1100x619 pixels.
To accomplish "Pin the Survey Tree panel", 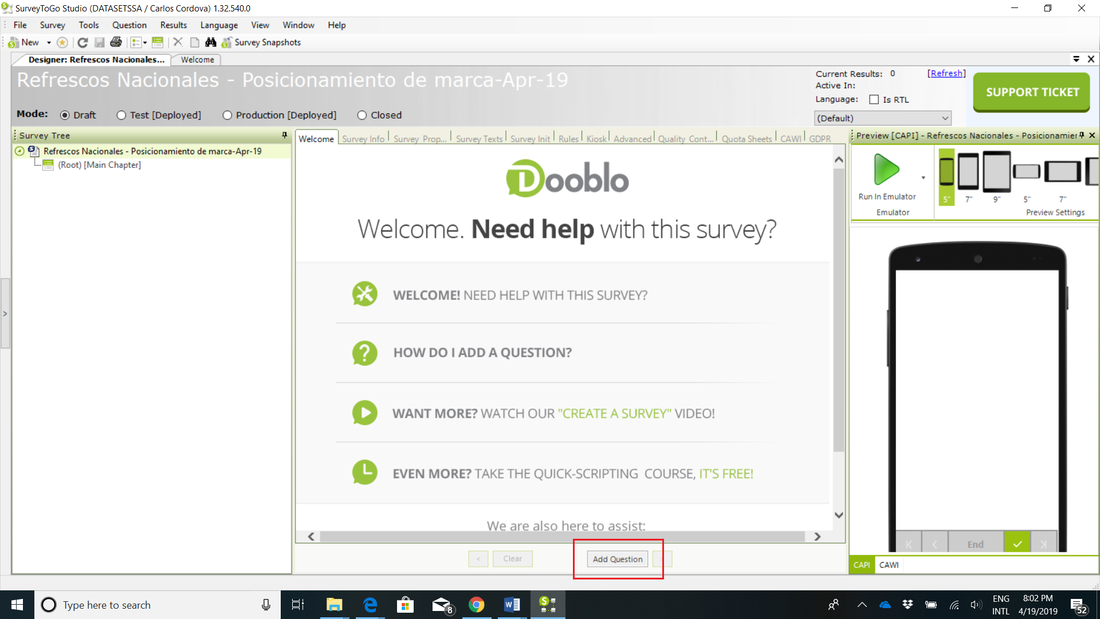I will pyautogui.click(x=284, y=135).
